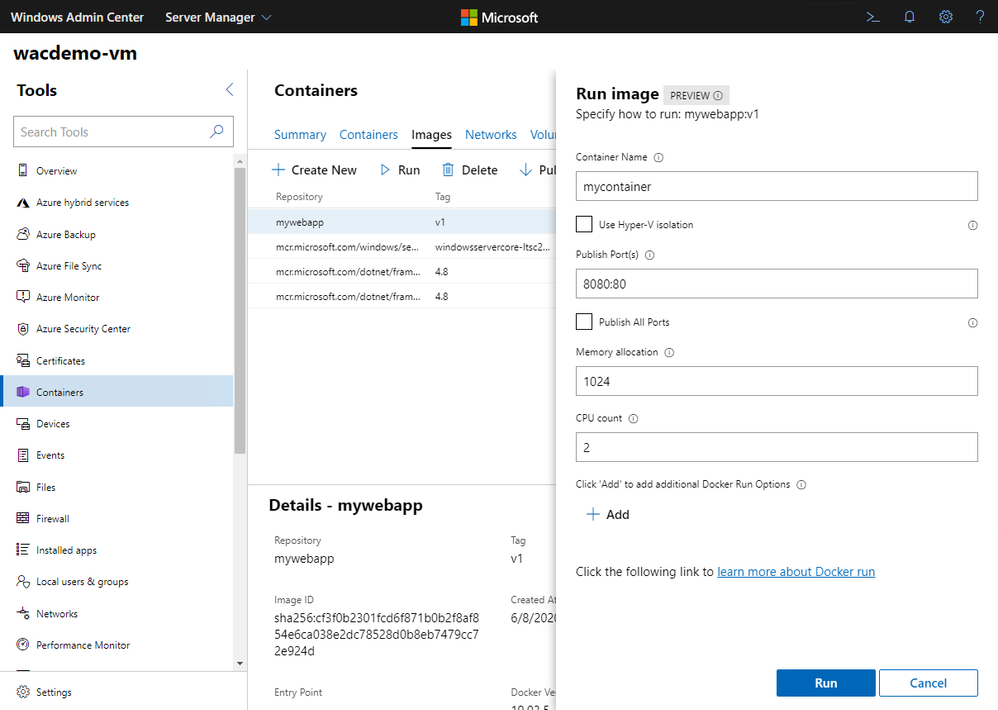Select the Images tab
The width and height of the screenshot is (998, 710).
(432, 135)
